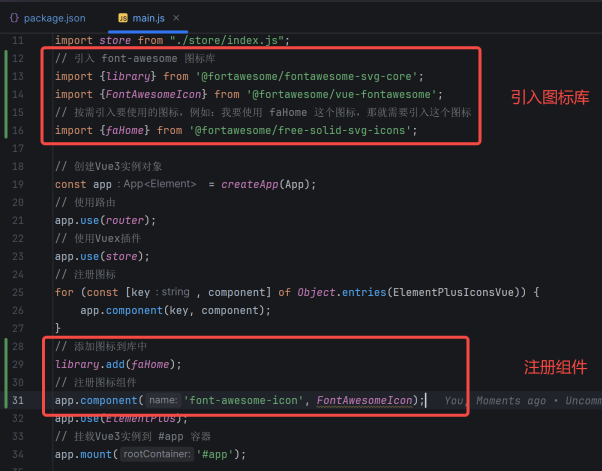Click 'ElementPlusIconsVue' in the for loop
Screen dimensions: 602x471
coord(453,292)
